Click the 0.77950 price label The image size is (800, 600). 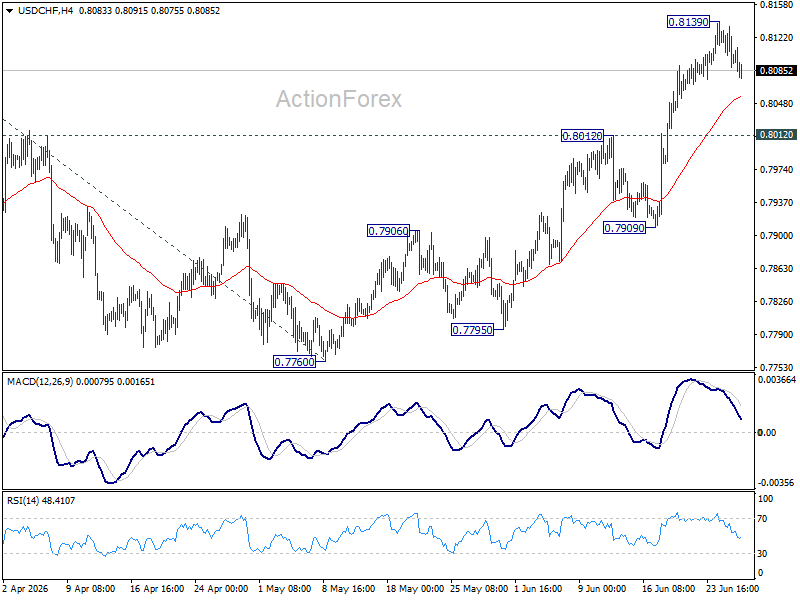point(472,330)
